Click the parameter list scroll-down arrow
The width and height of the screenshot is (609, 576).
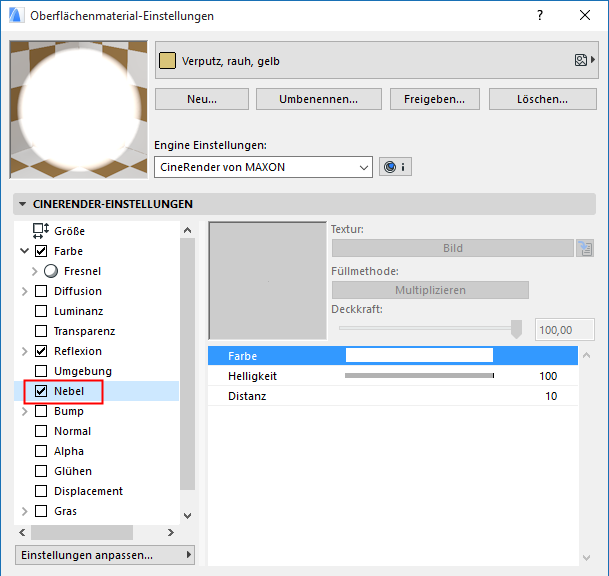[586, 558]
